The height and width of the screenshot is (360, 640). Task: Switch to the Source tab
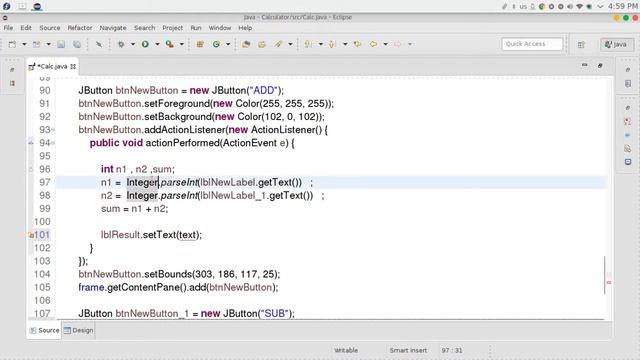(x=44, y=330)
